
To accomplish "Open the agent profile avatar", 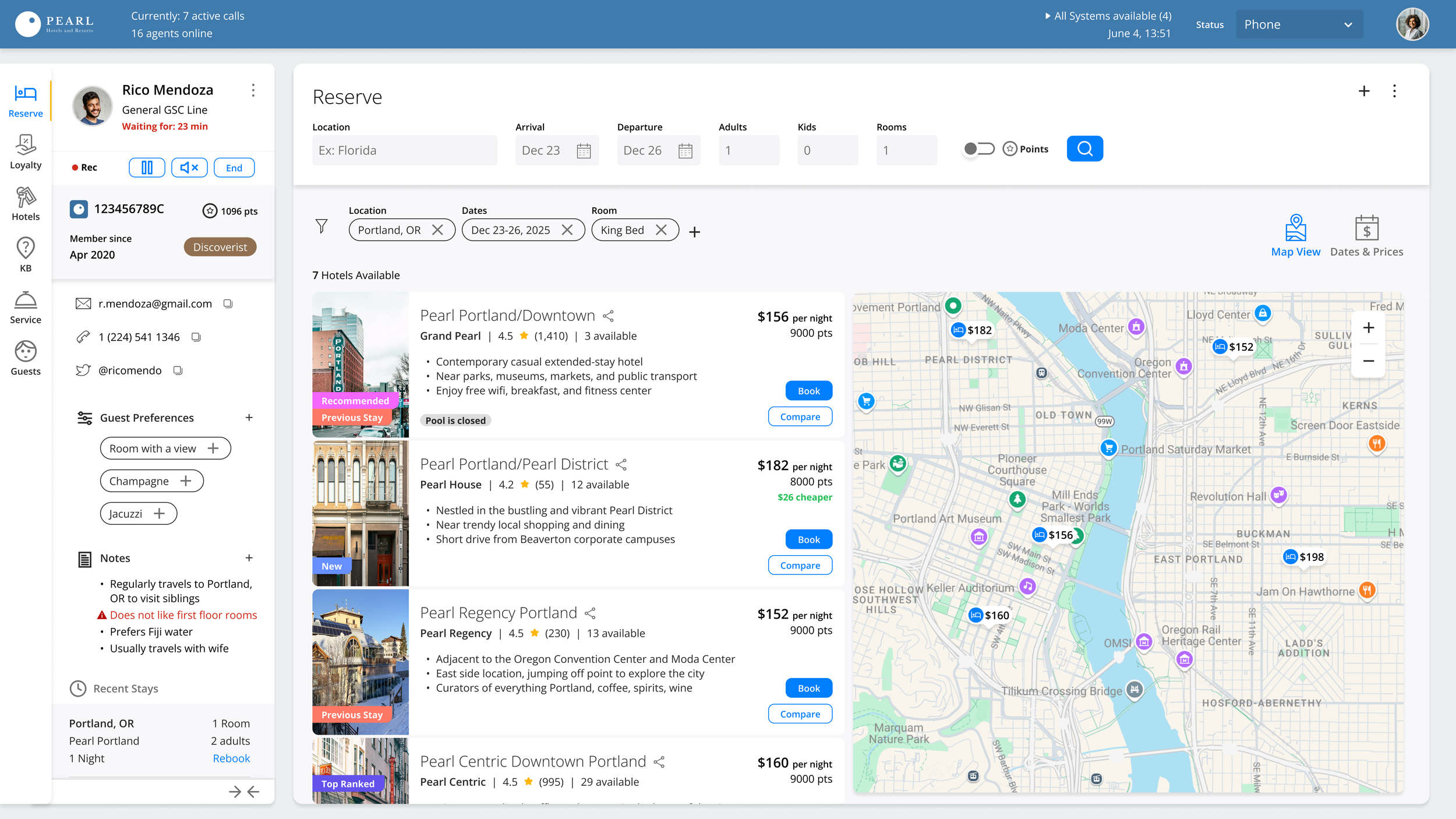I will 1412,24.
